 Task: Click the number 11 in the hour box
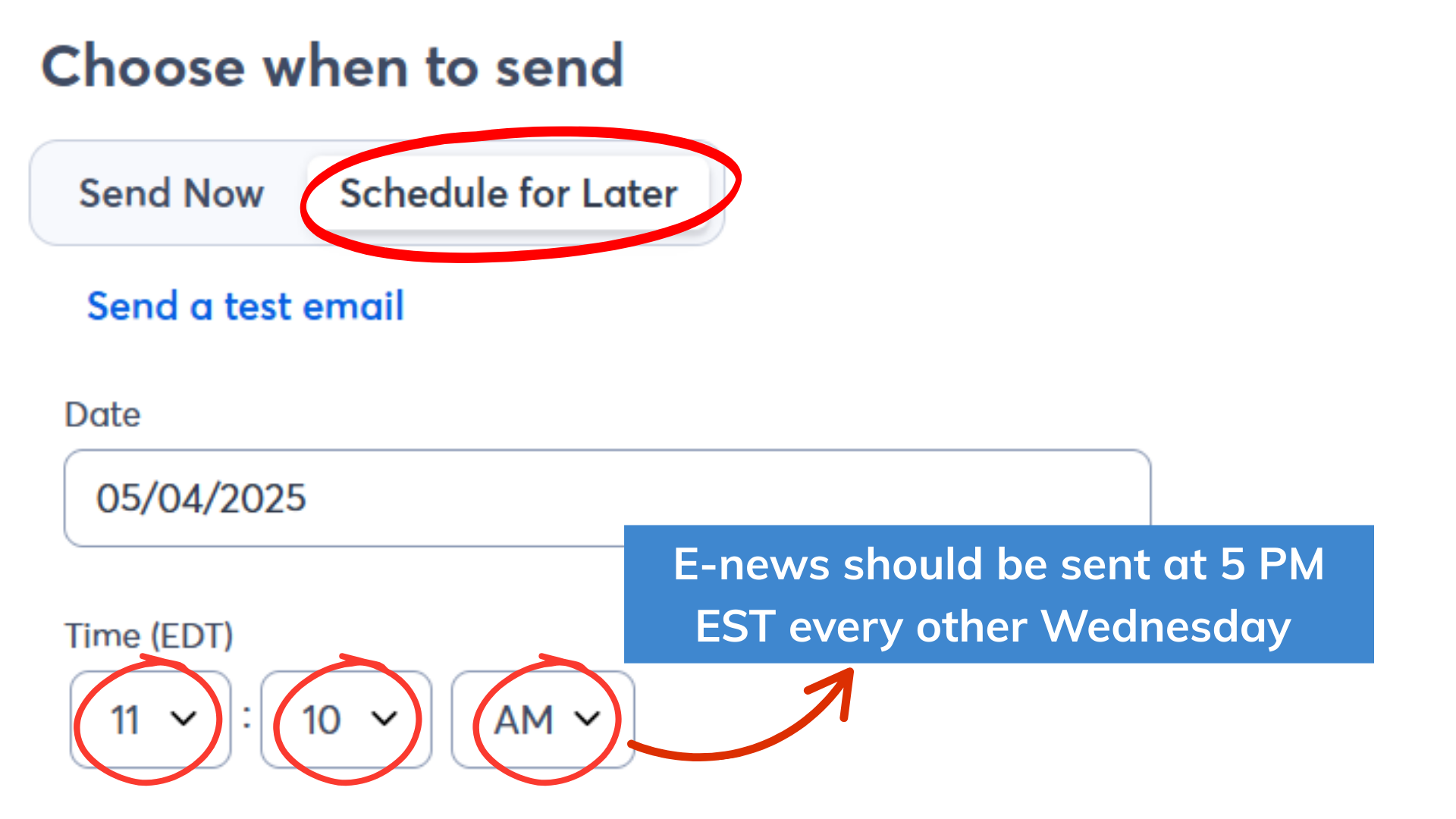point(126,720)
